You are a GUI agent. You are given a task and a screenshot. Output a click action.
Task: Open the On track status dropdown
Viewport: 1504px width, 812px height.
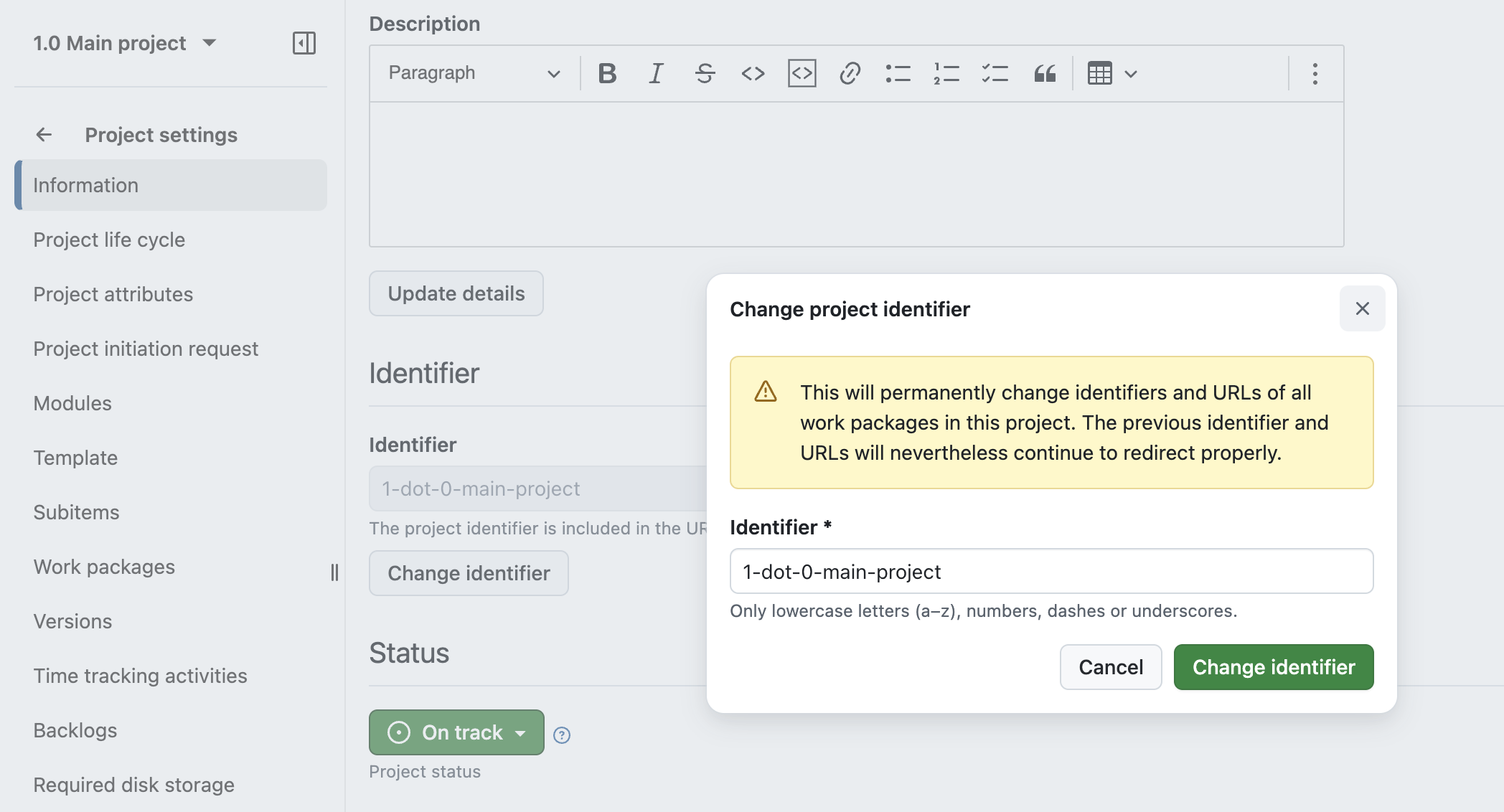456,732
